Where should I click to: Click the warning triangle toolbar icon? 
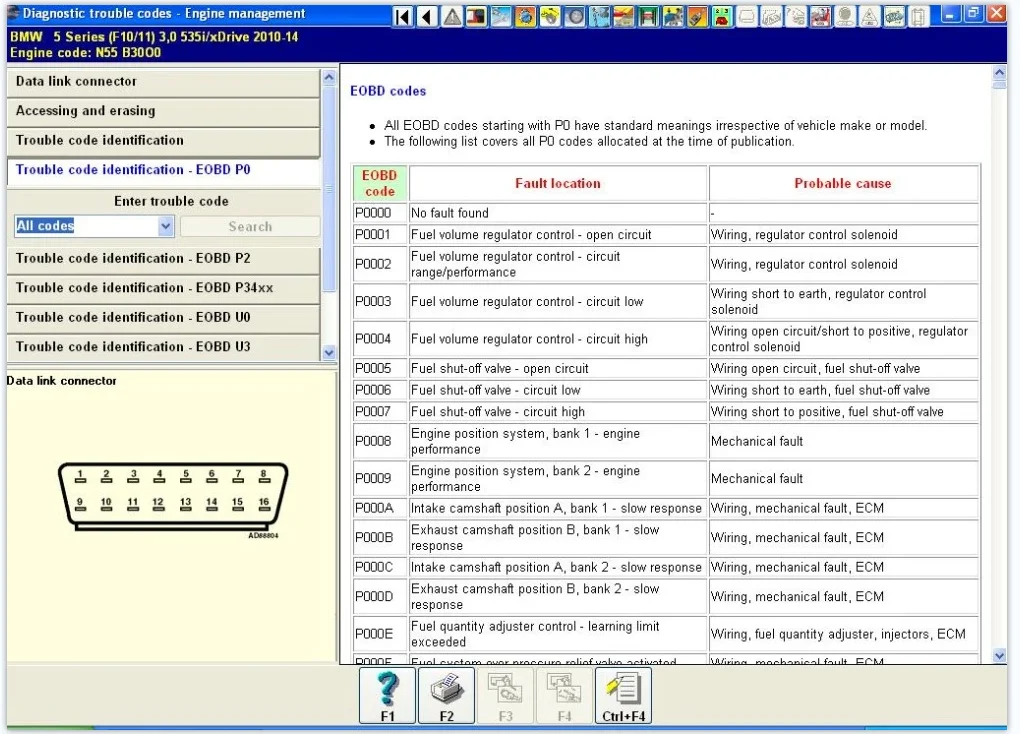[x=452, y=16]
